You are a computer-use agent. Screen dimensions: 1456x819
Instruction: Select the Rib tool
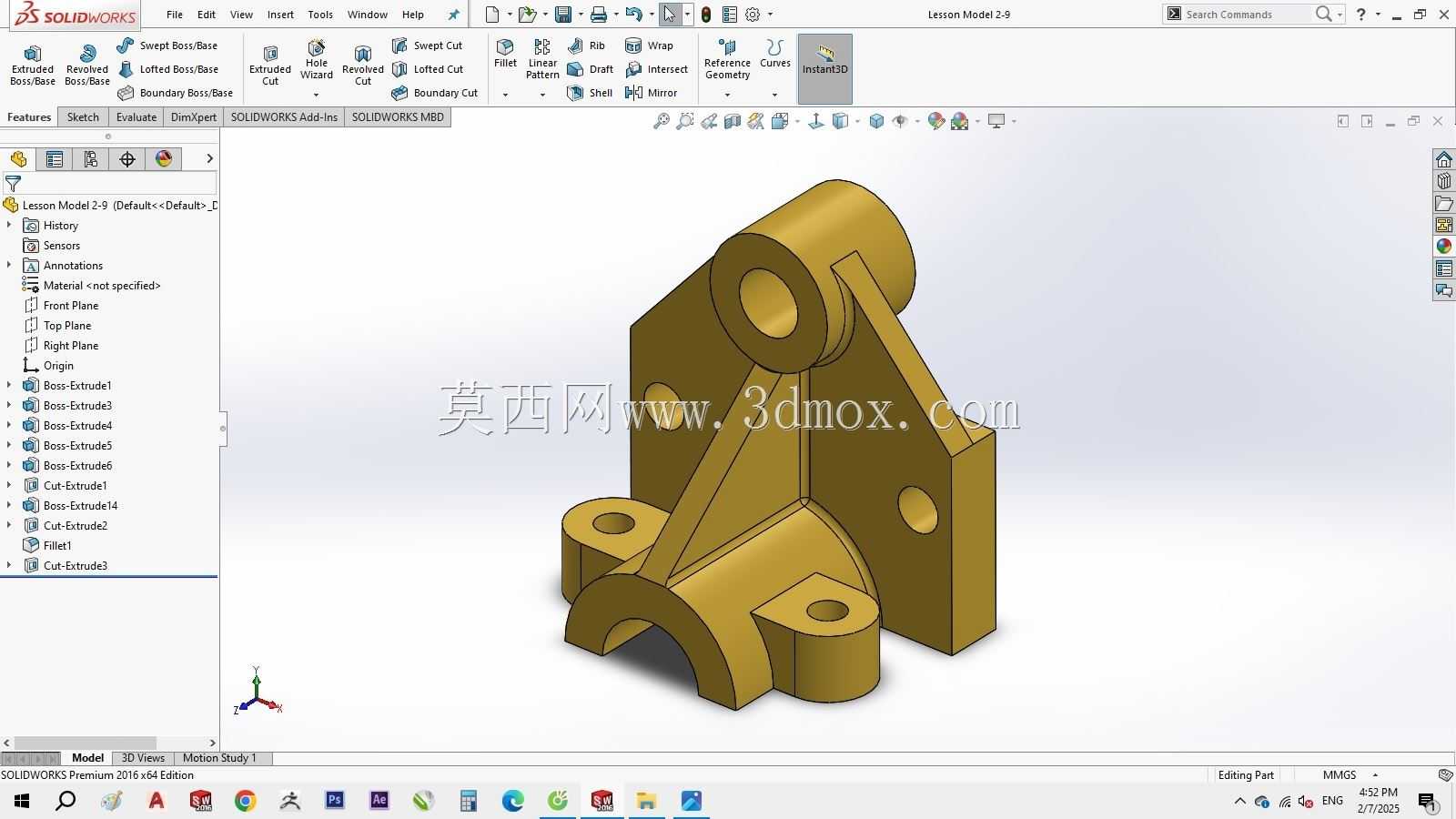(x=586, y=45)
